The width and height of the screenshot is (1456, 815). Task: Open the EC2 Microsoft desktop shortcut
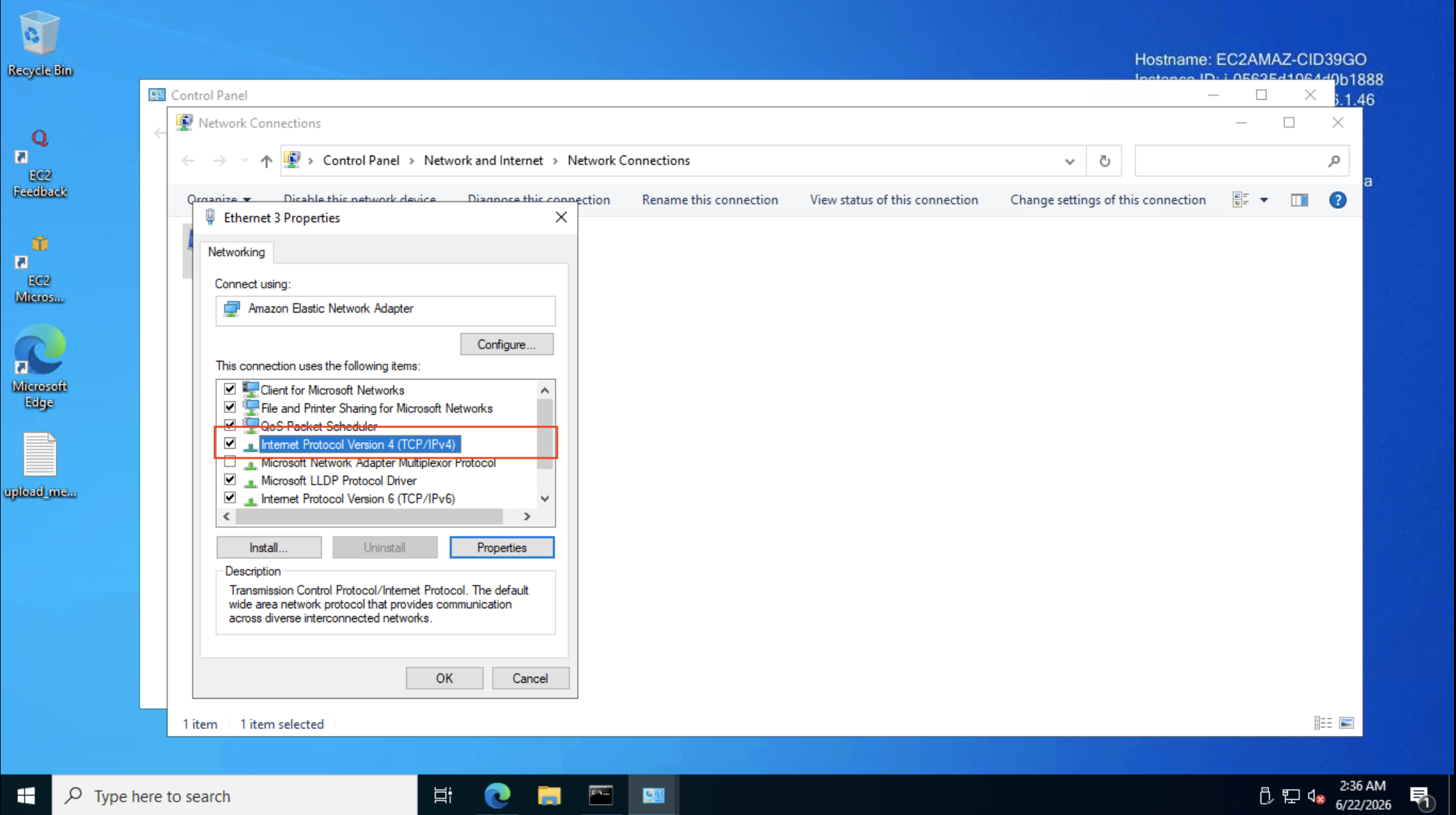pyautogui.click(x=39, y=269)
